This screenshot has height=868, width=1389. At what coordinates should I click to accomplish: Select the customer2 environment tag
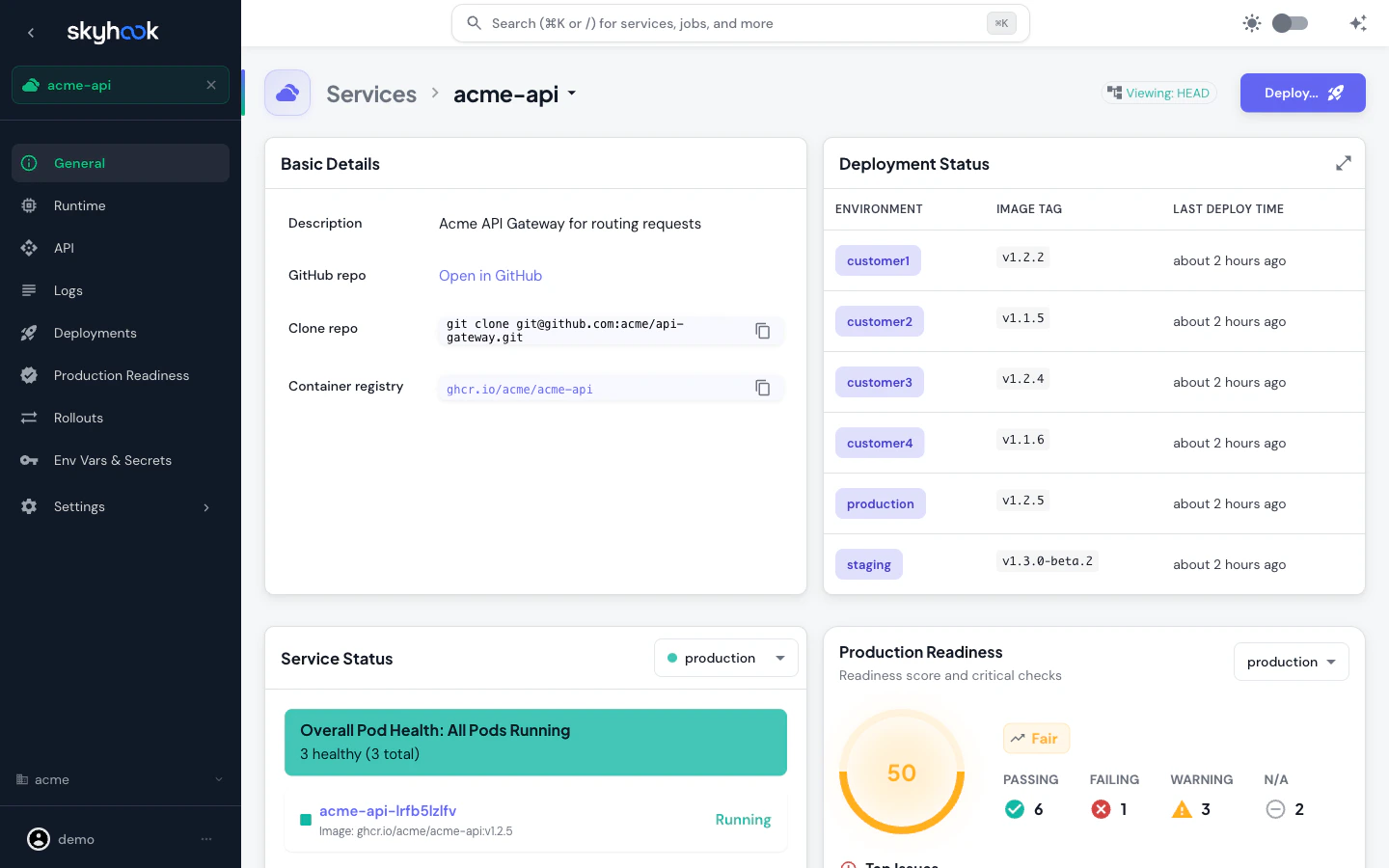coord(880,321)
